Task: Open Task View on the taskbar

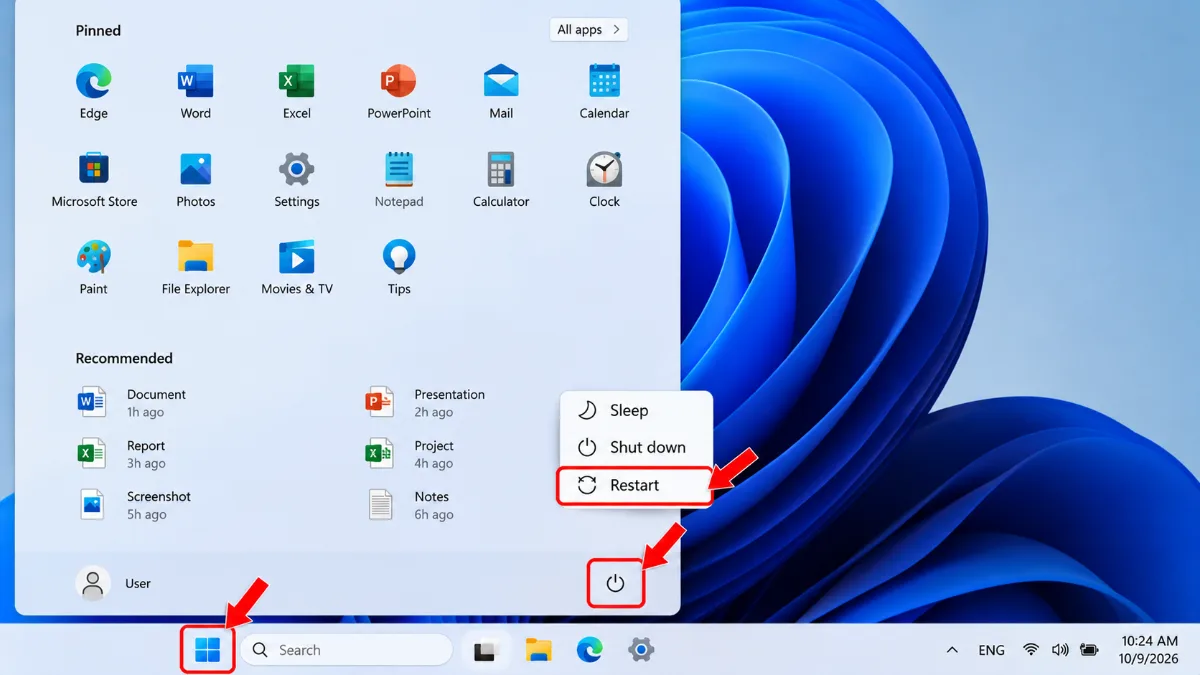Action: click(x=487, y=650)
